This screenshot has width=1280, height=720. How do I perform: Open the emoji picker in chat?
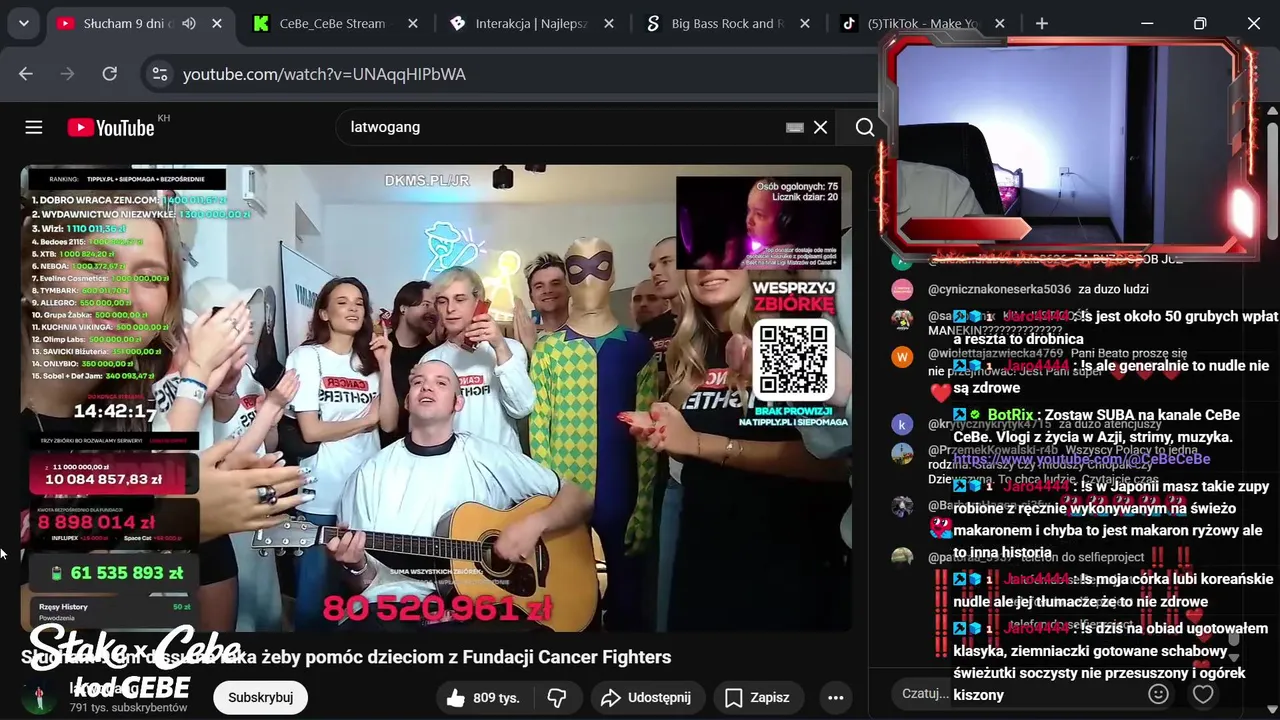1158,693
